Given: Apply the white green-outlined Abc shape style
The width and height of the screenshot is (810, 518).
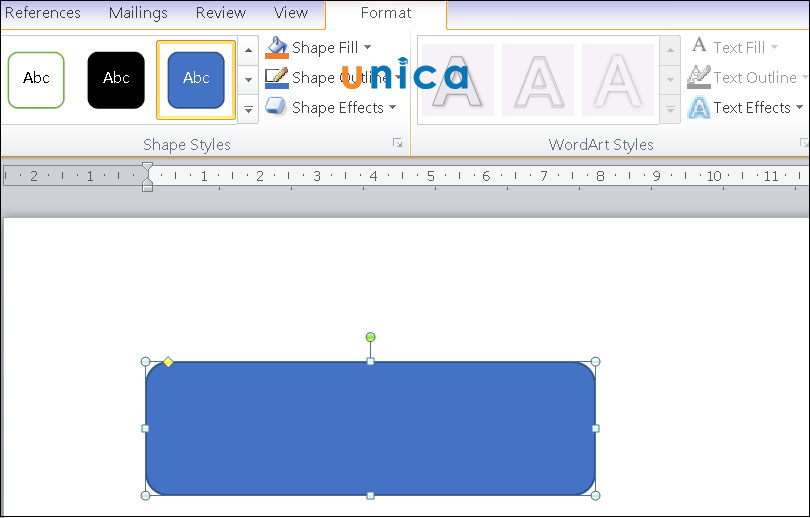Looking at the screenshot, I should pyautogui.click(x=36, y=80).
